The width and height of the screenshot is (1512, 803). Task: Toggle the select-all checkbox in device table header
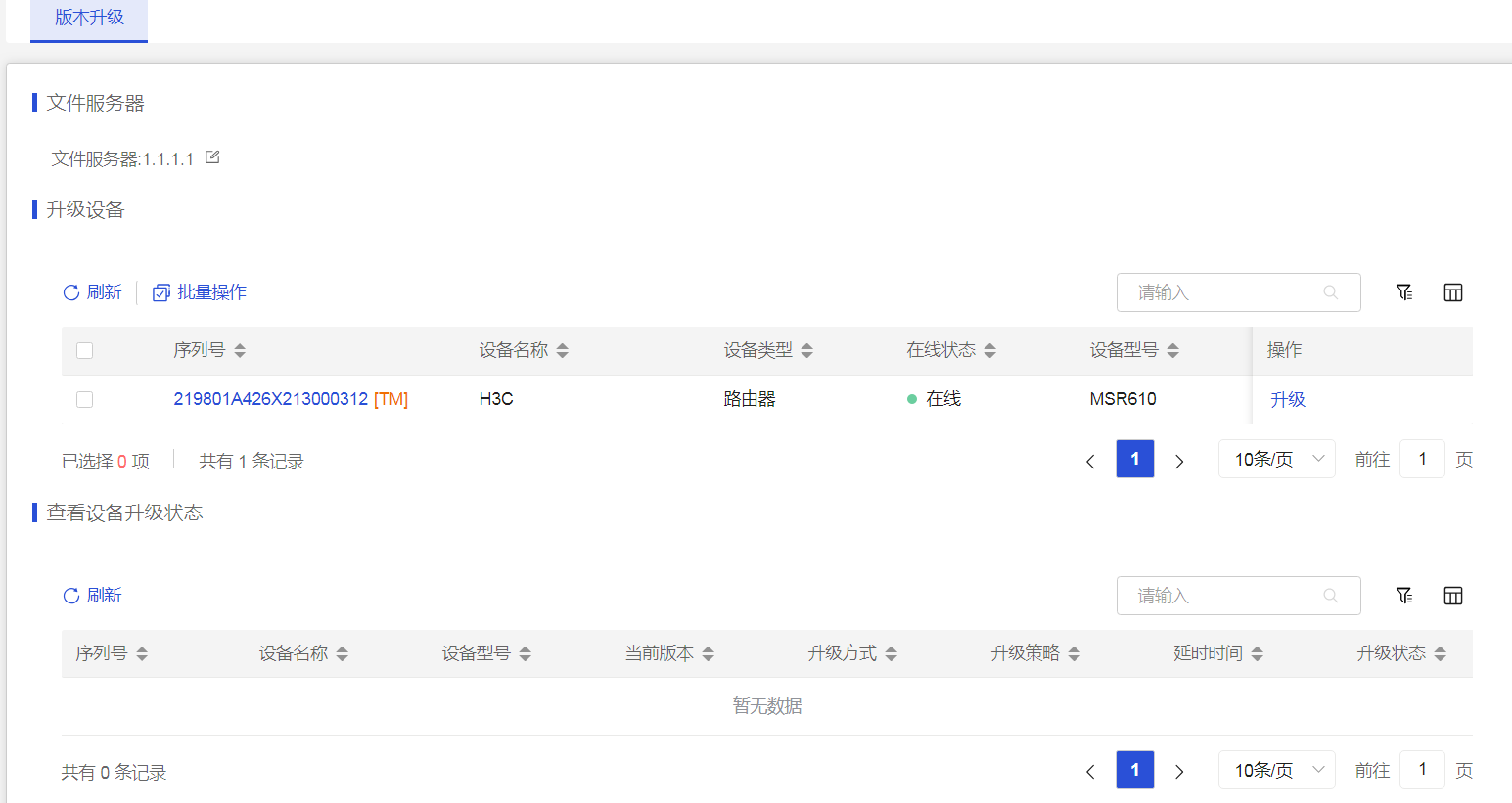(85, 350)
